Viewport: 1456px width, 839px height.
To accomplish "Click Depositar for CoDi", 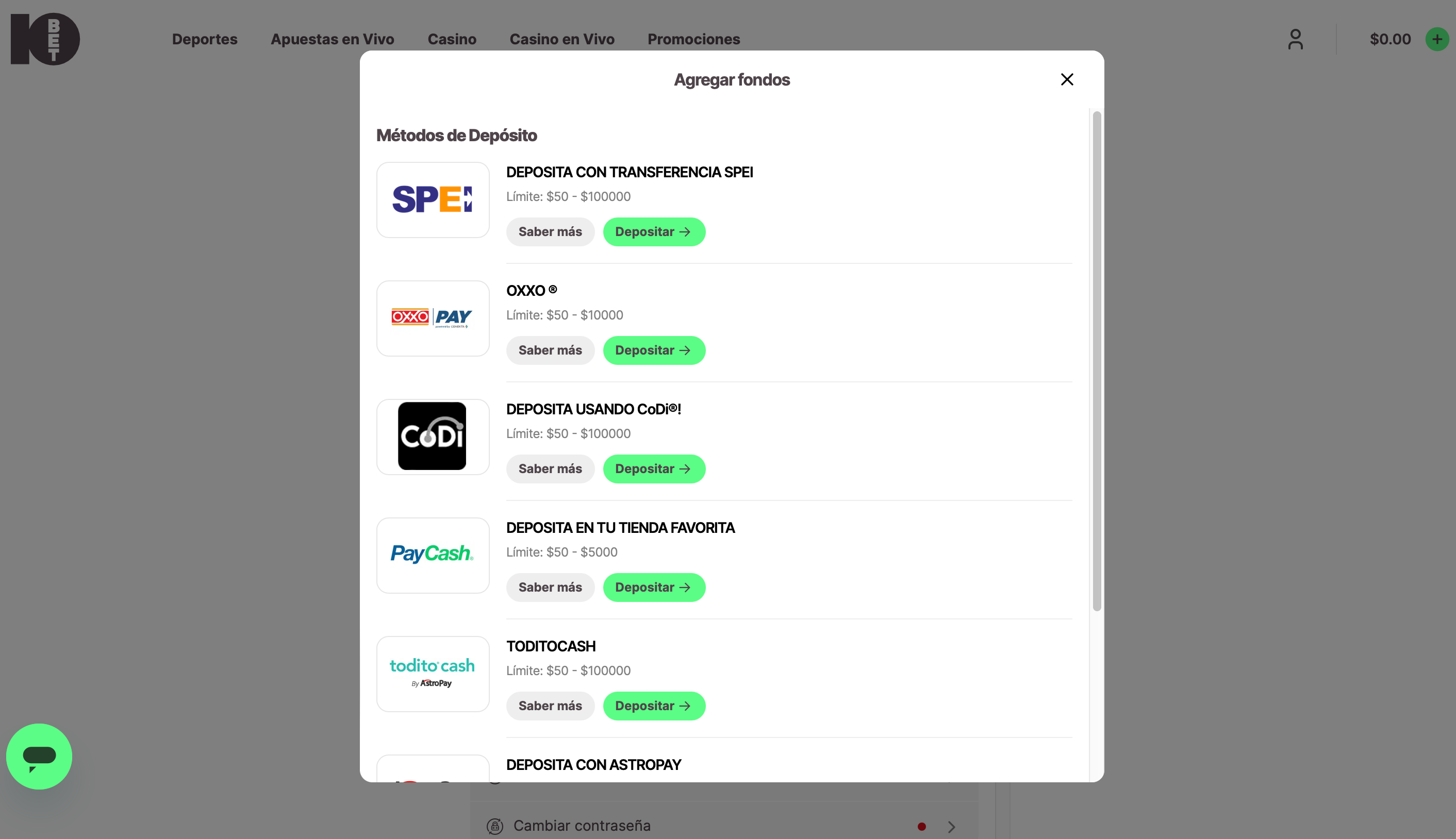I will (654, 469).
